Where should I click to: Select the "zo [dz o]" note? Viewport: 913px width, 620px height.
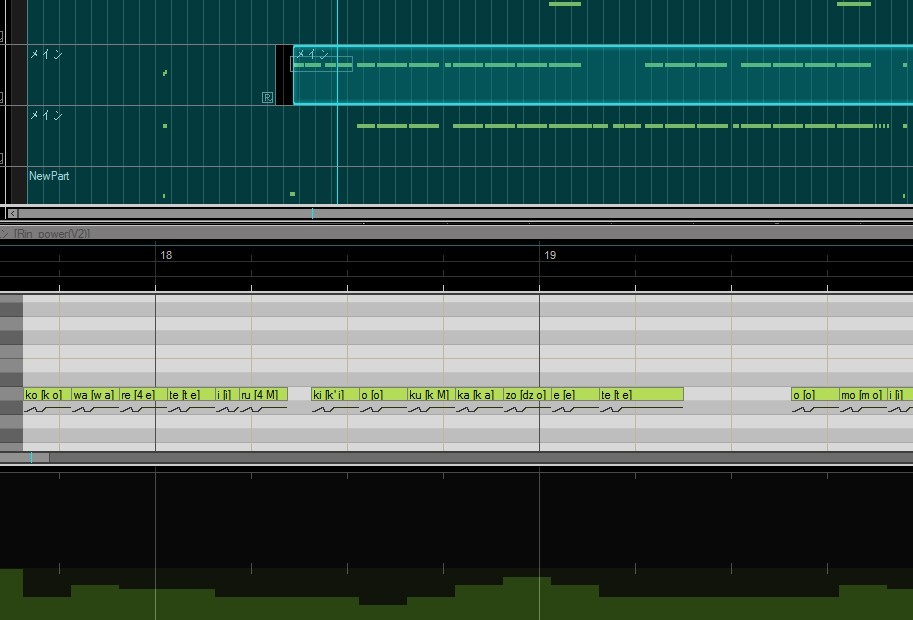(x=527, y=395)
